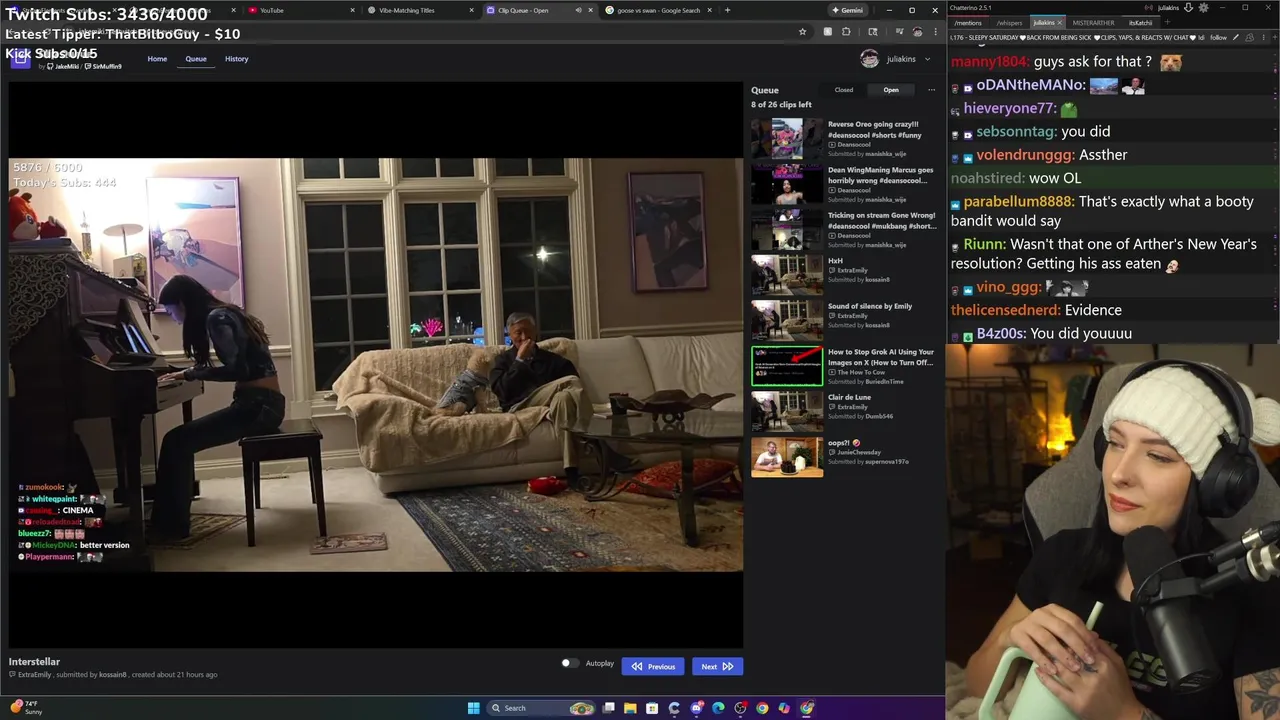Open Chatterino /whispers tab
Viewport: 1280px width, 720px height.
(x=1010, y=23)
